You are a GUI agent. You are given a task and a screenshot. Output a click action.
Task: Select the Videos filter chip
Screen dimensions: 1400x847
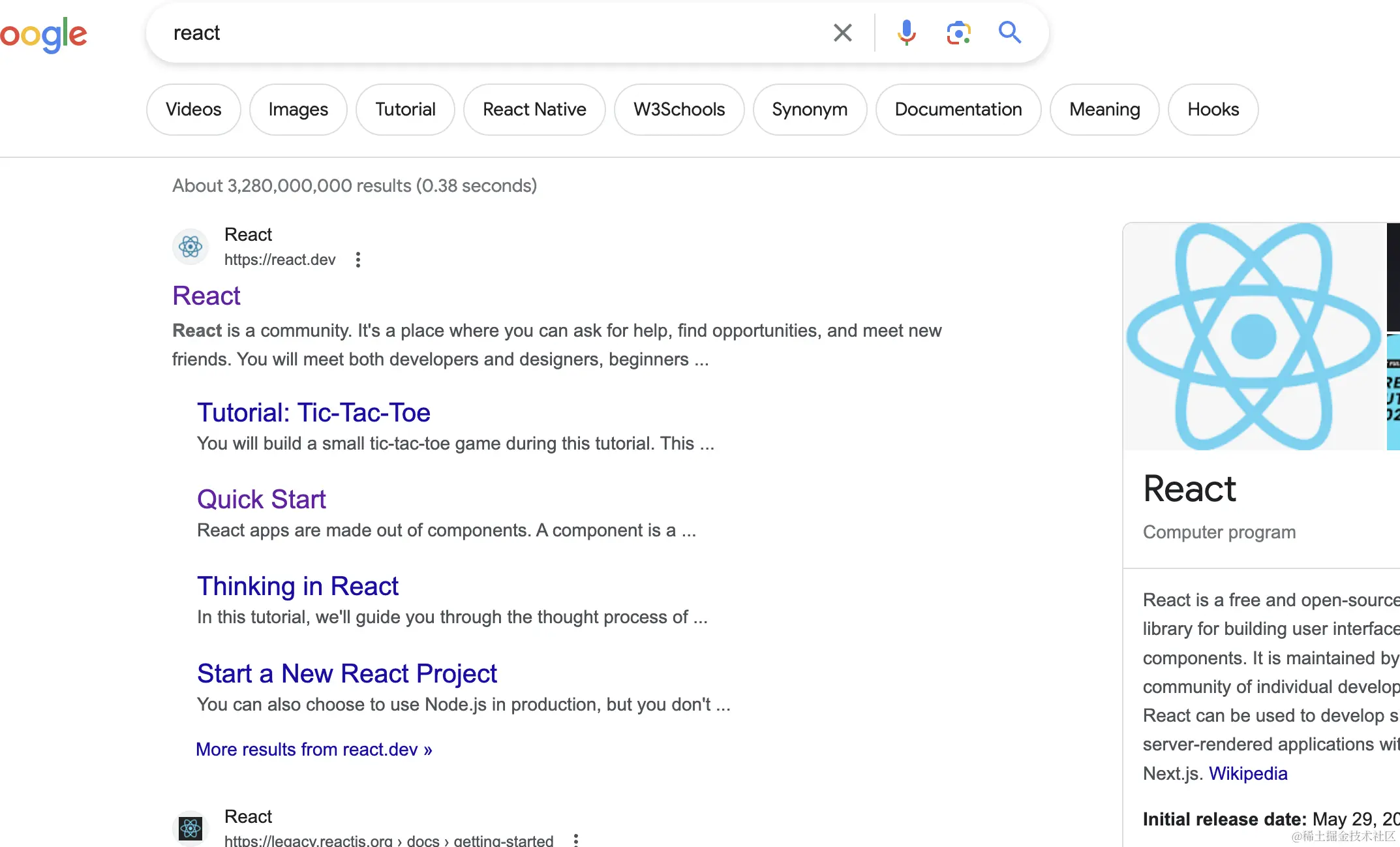(x=193, y=110)
